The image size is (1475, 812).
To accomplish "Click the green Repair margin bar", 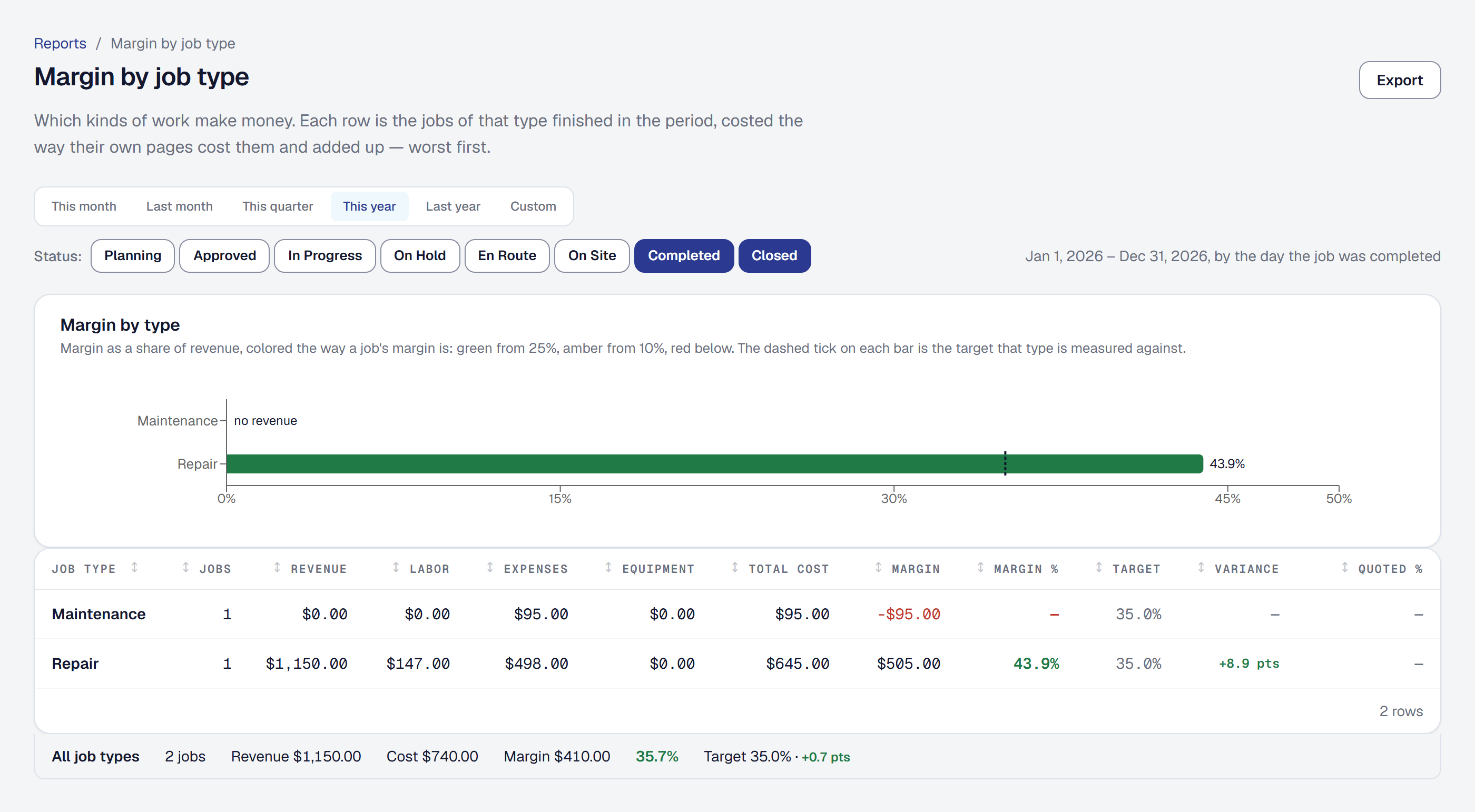I will tap(715, 463).
